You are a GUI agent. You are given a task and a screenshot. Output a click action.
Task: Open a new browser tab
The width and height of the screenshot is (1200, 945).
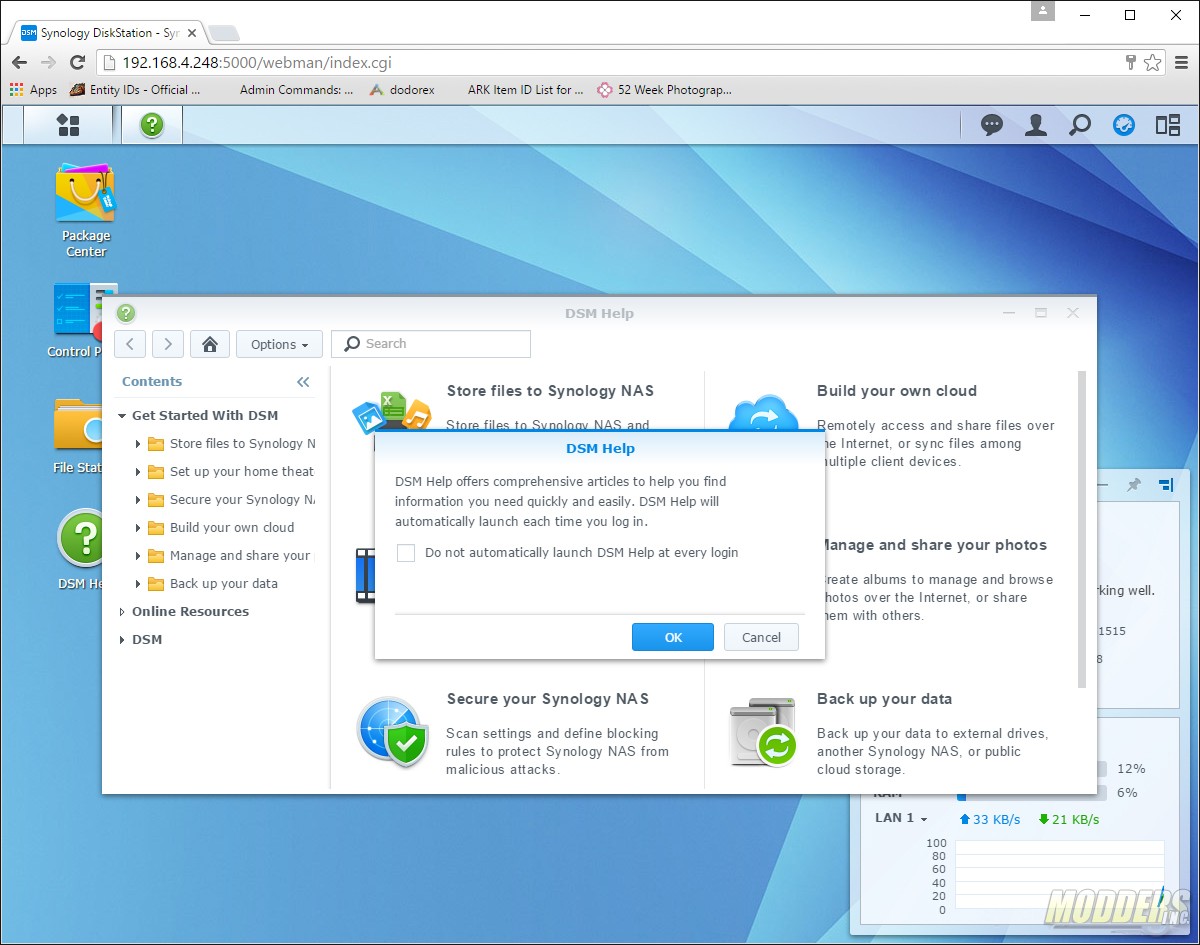point(223,33)
